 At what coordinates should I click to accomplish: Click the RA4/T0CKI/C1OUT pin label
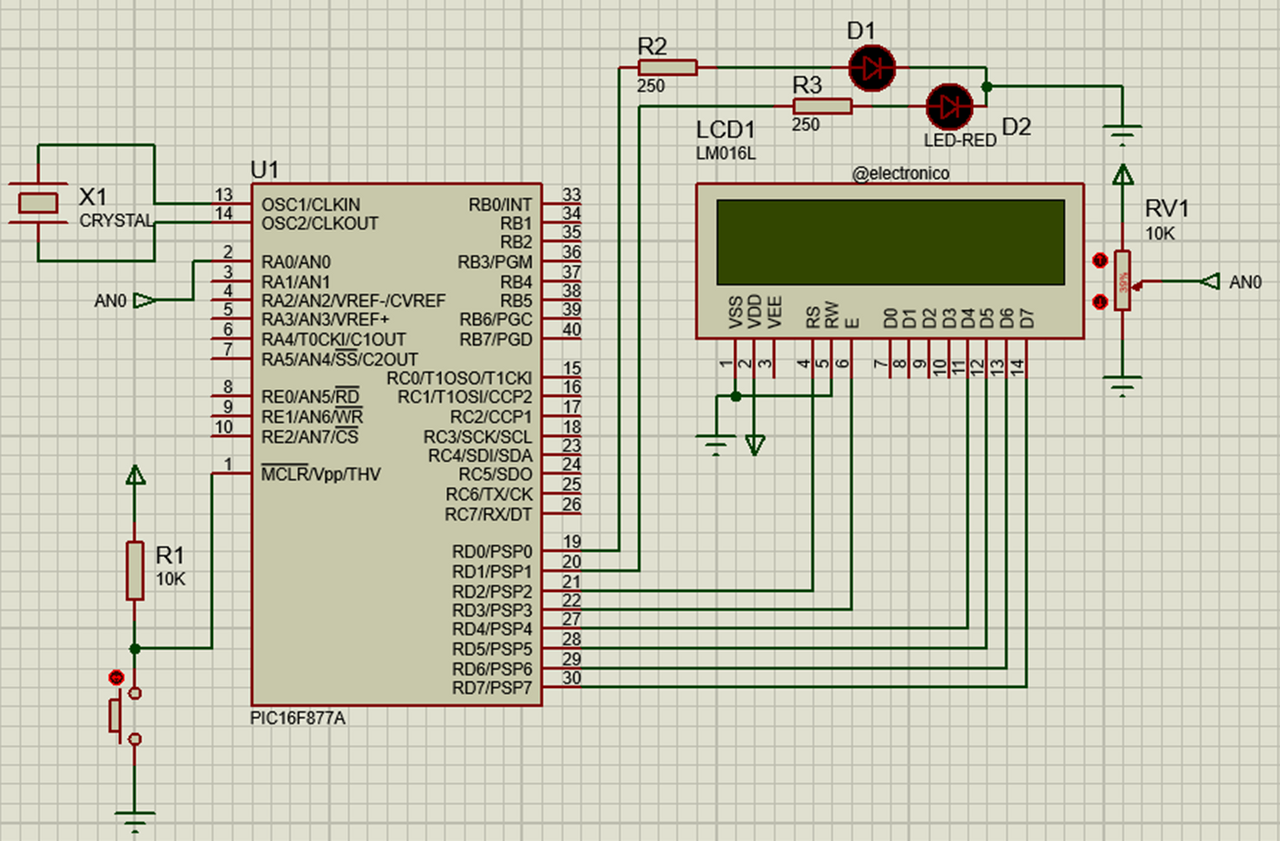[334, 340]
